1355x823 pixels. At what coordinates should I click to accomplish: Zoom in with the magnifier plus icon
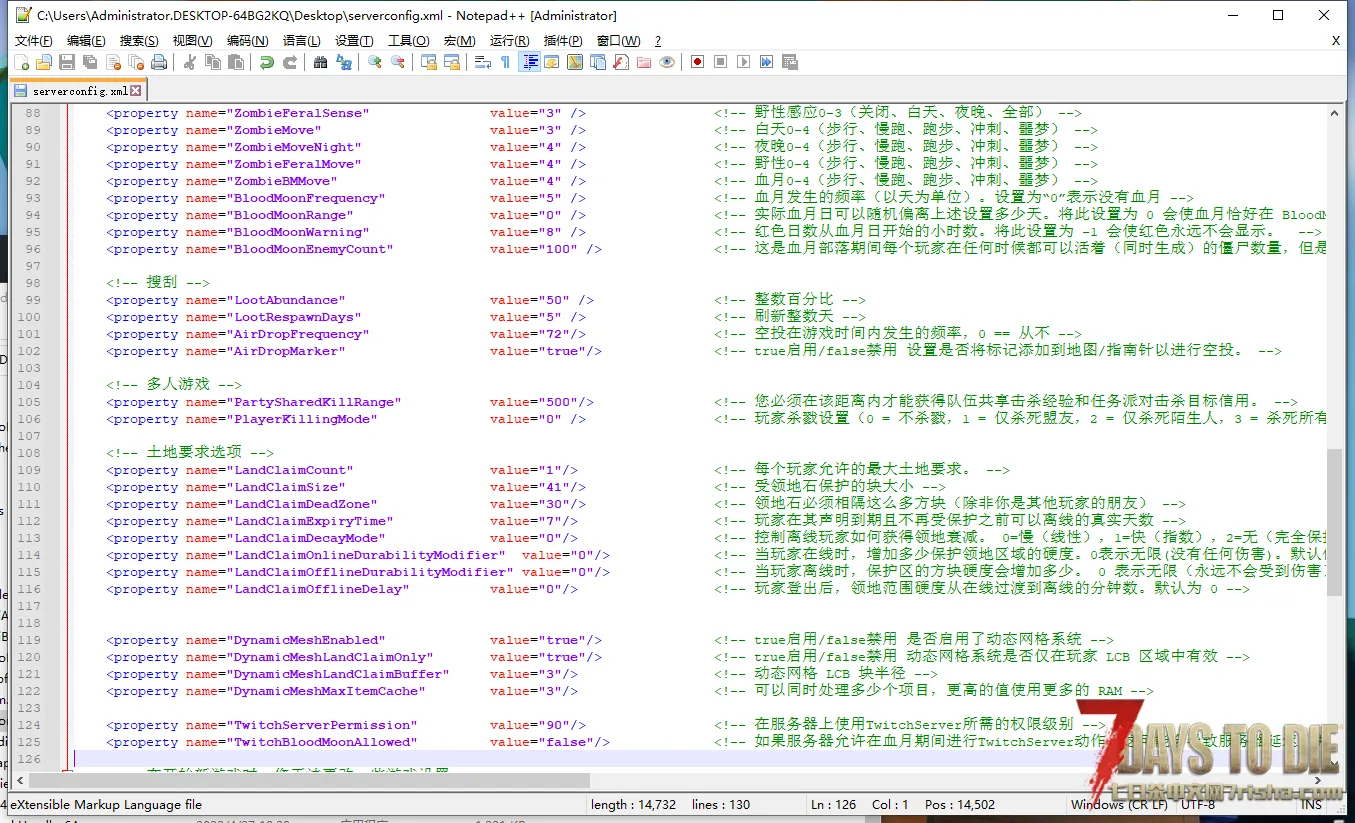374,62
